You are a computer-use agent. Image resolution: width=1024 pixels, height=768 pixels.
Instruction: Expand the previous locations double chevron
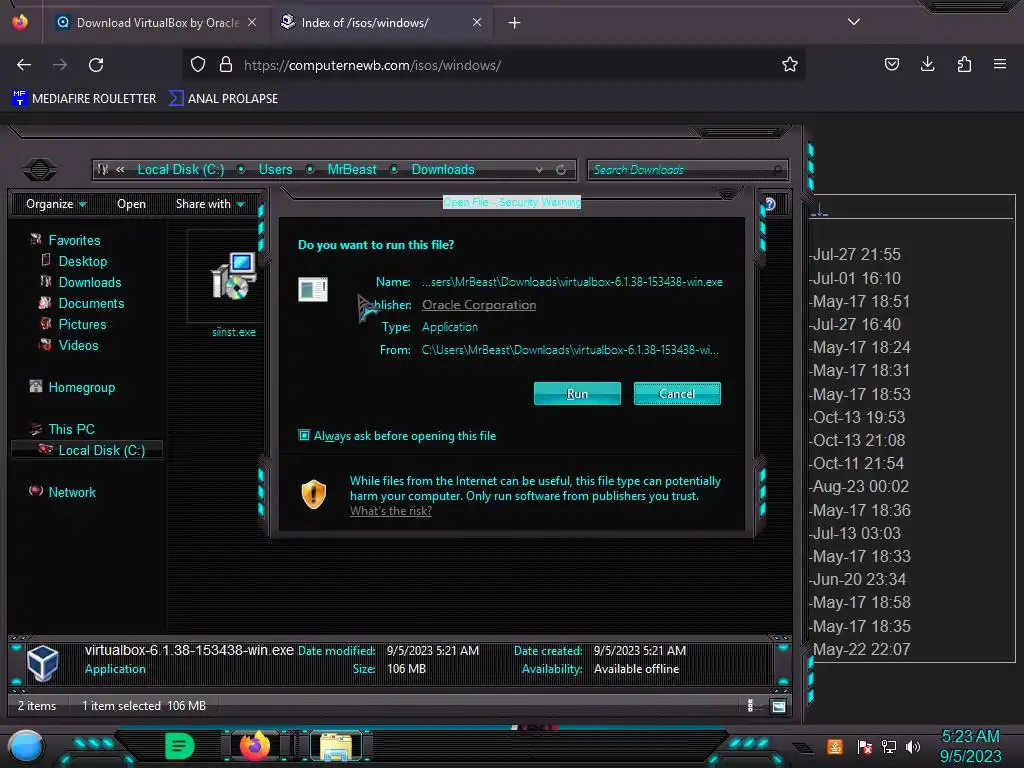(120, 170)
